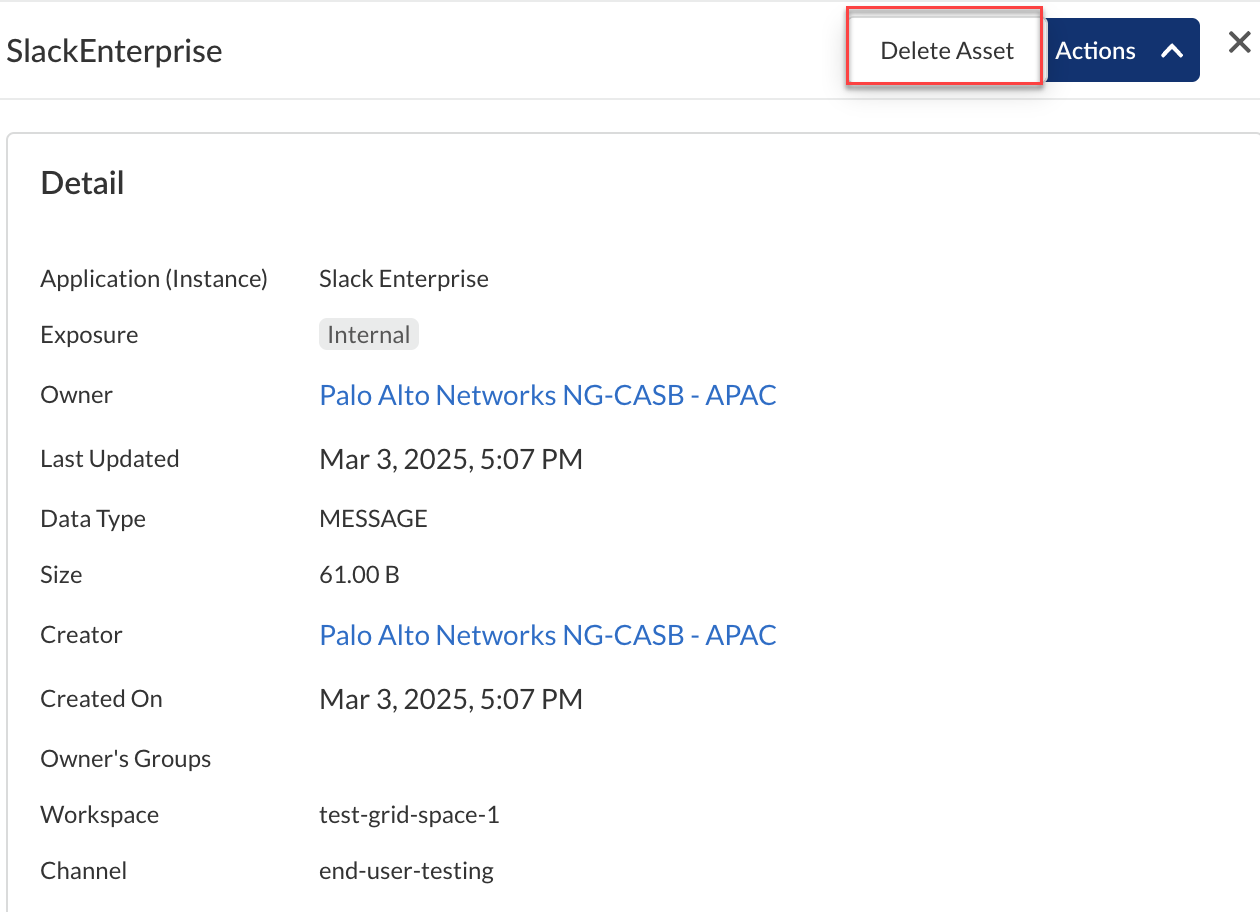Image resolution: width=1260 pixels, height=912 pixels.
Task: Select the SlackEnterprise panel title
Action: [114, 51]
